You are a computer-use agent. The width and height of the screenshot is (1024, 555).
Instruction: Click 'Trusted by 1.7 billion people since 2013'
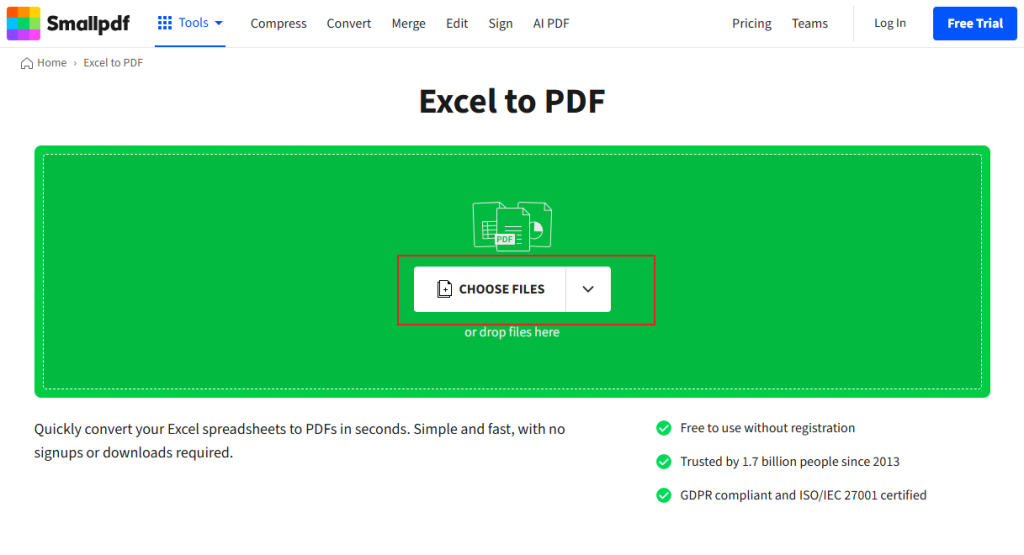[790, 462]
